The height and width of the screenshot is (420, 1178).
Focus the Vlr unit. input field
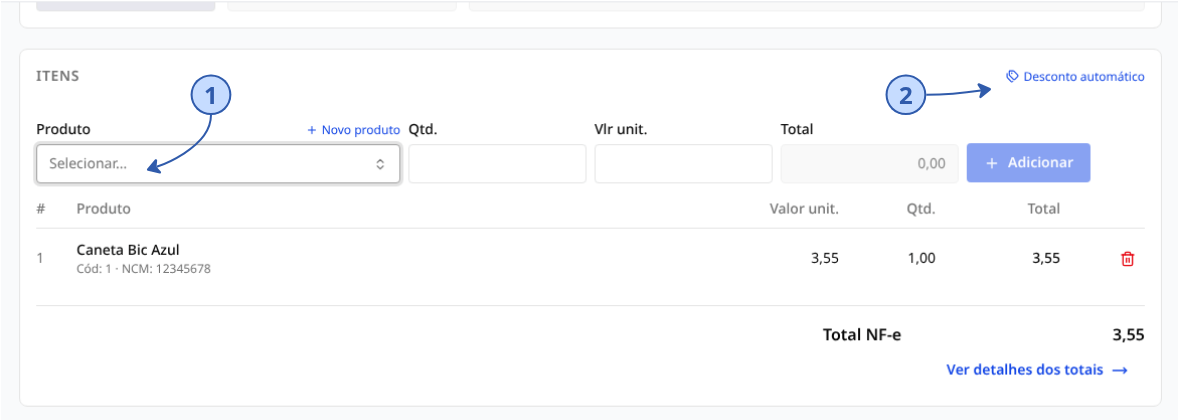(683, 164)
